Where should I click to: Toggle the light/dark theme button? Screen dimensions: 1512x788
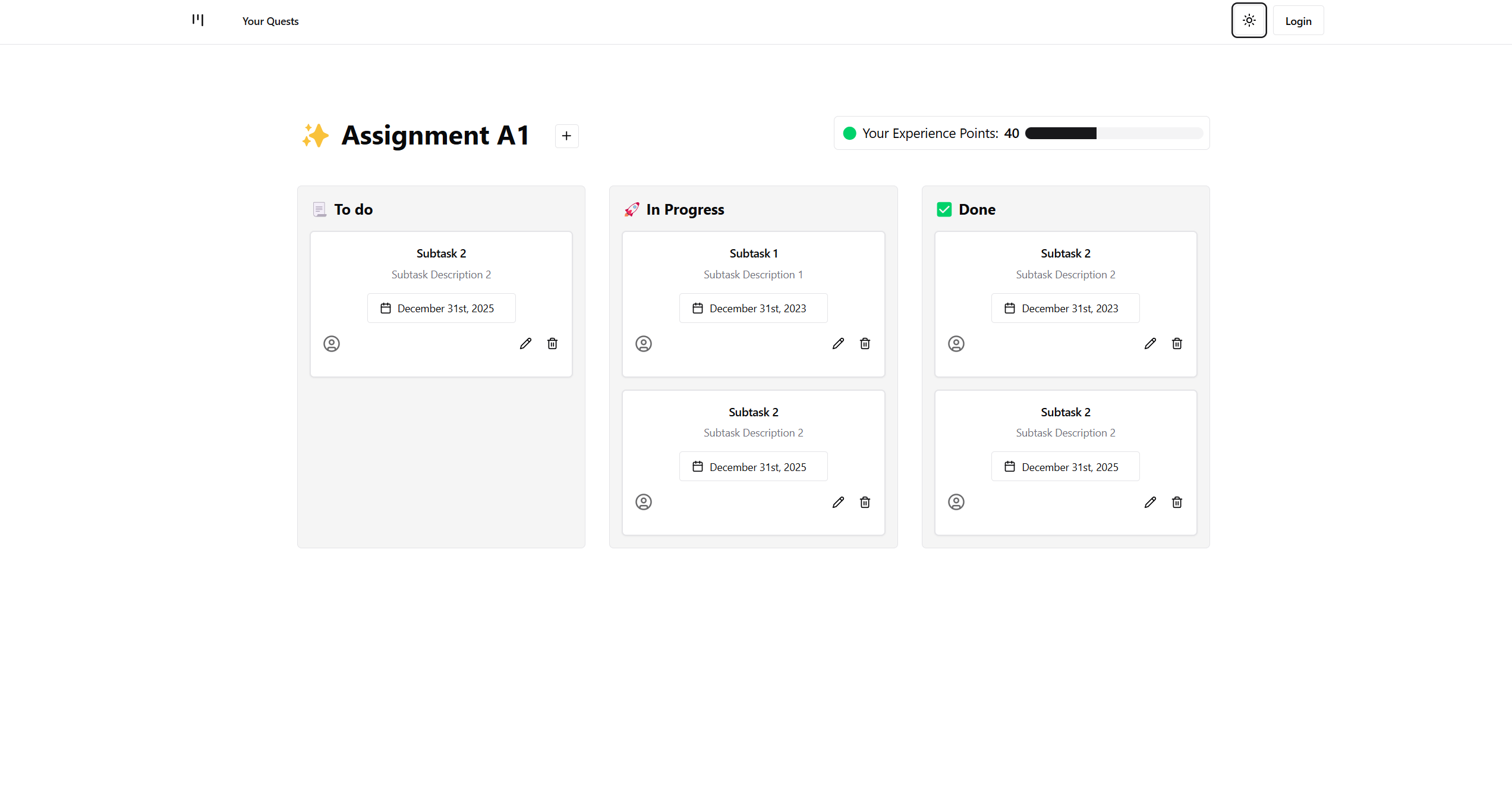coord(1249,20)
